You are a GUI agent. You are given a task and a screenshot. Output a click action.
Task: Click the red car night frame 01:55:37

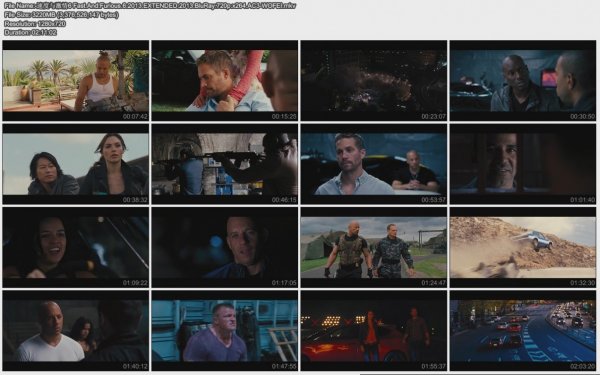[x=374, y=331]
